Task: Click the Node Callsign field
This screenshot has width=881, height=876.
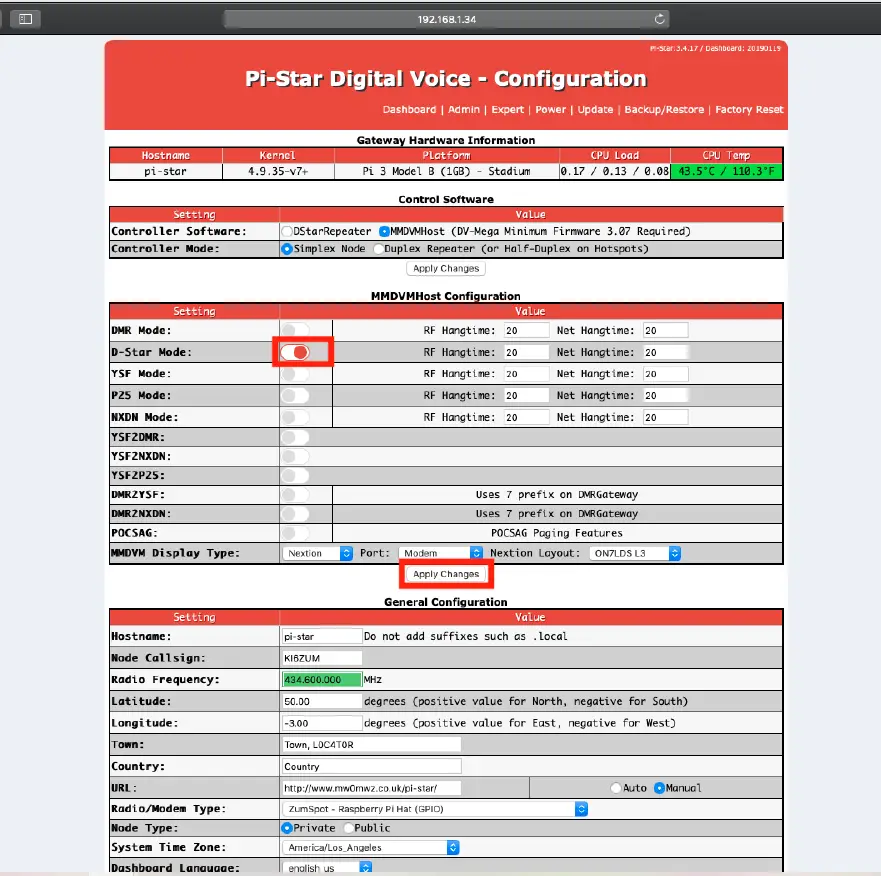Action: (322, 658)
